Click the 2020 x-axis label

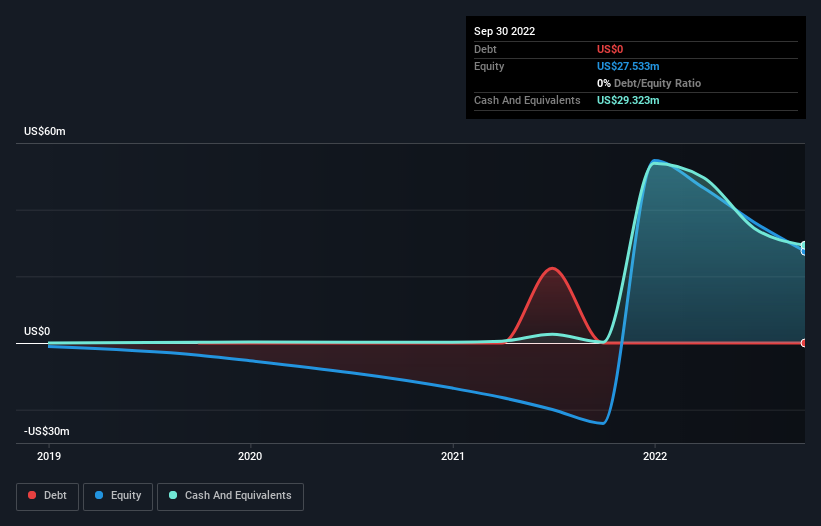tap(250, 456)
